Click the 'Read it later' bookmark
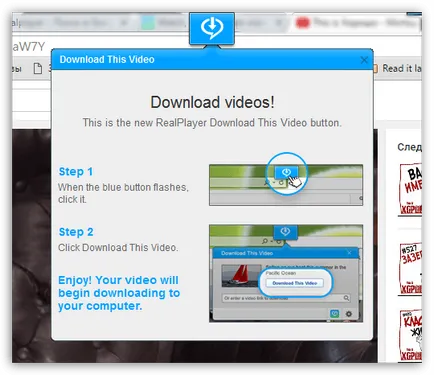This screenshot has height=375, width=434. coord(397,68)
